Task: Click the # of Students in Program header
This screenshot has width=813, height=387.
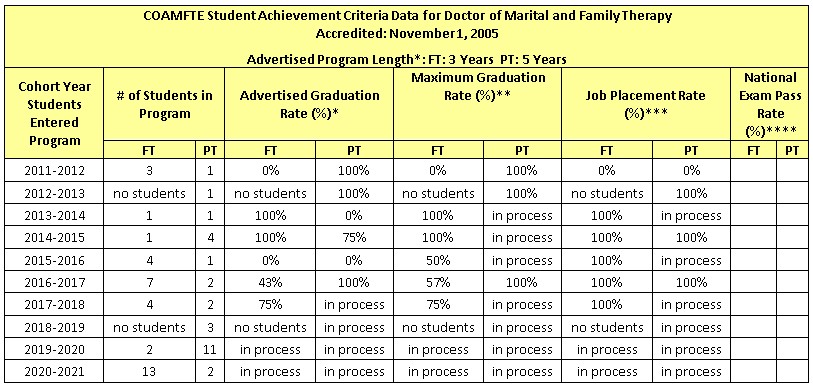Action: click(164, 104)
